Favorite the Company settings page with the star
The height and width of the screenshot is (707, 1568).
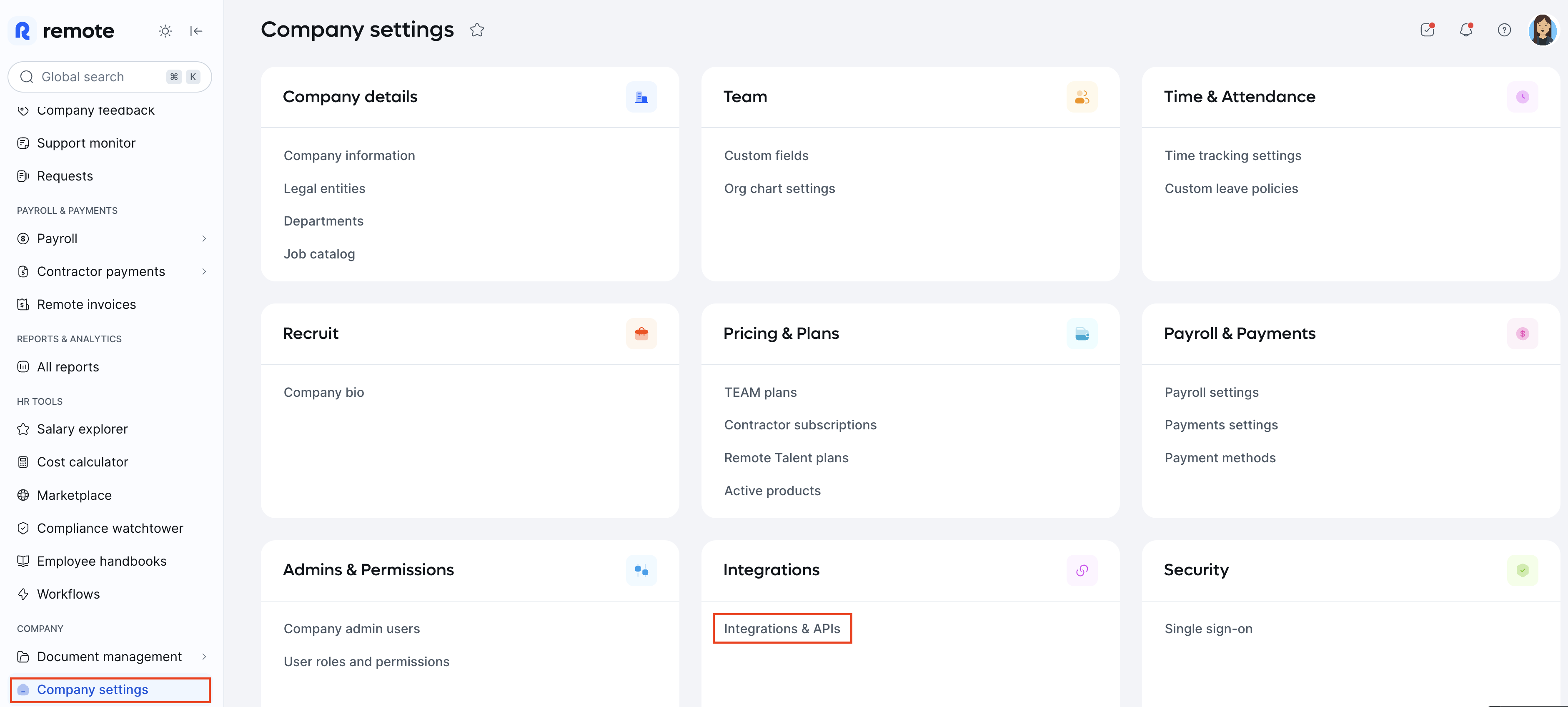(x=476, y=30)
